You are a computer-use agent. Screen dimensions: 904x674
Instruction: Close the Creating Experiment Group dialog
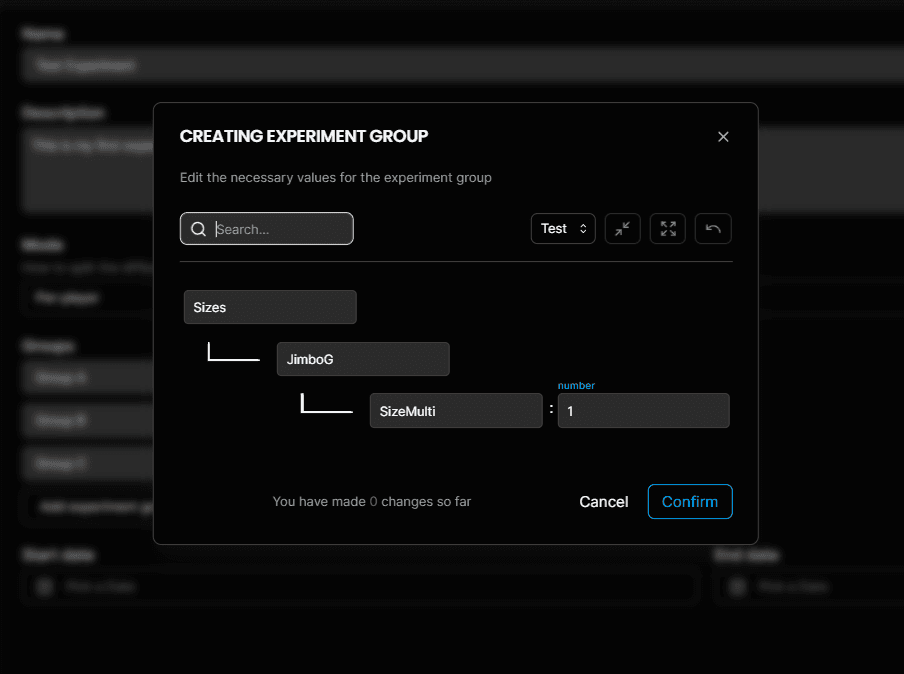tap(723, 137)
